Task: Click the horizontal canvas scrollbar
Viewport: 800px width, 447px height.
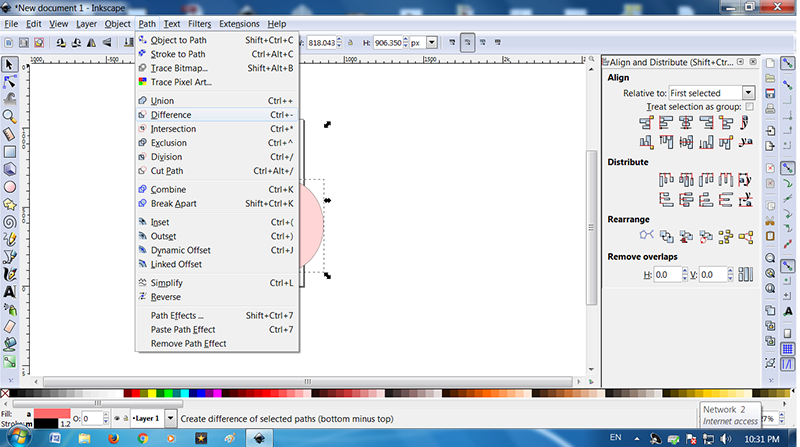Action: click(308, 382)
